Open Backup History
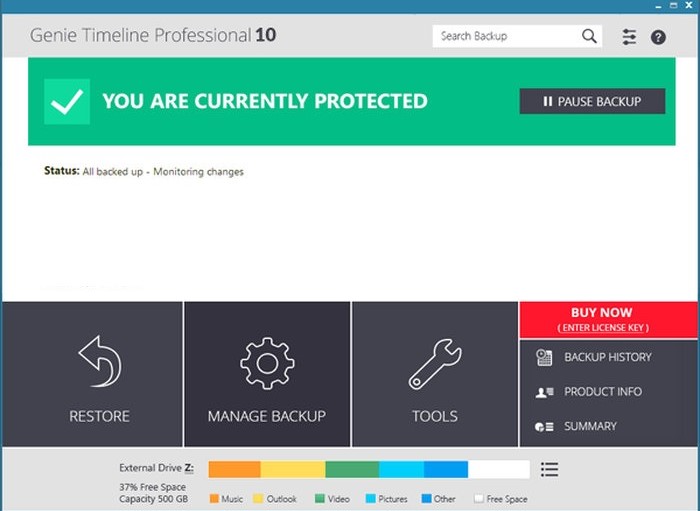Image resolution: width=700 pixels, height=511 pixels. pos(608,357)
